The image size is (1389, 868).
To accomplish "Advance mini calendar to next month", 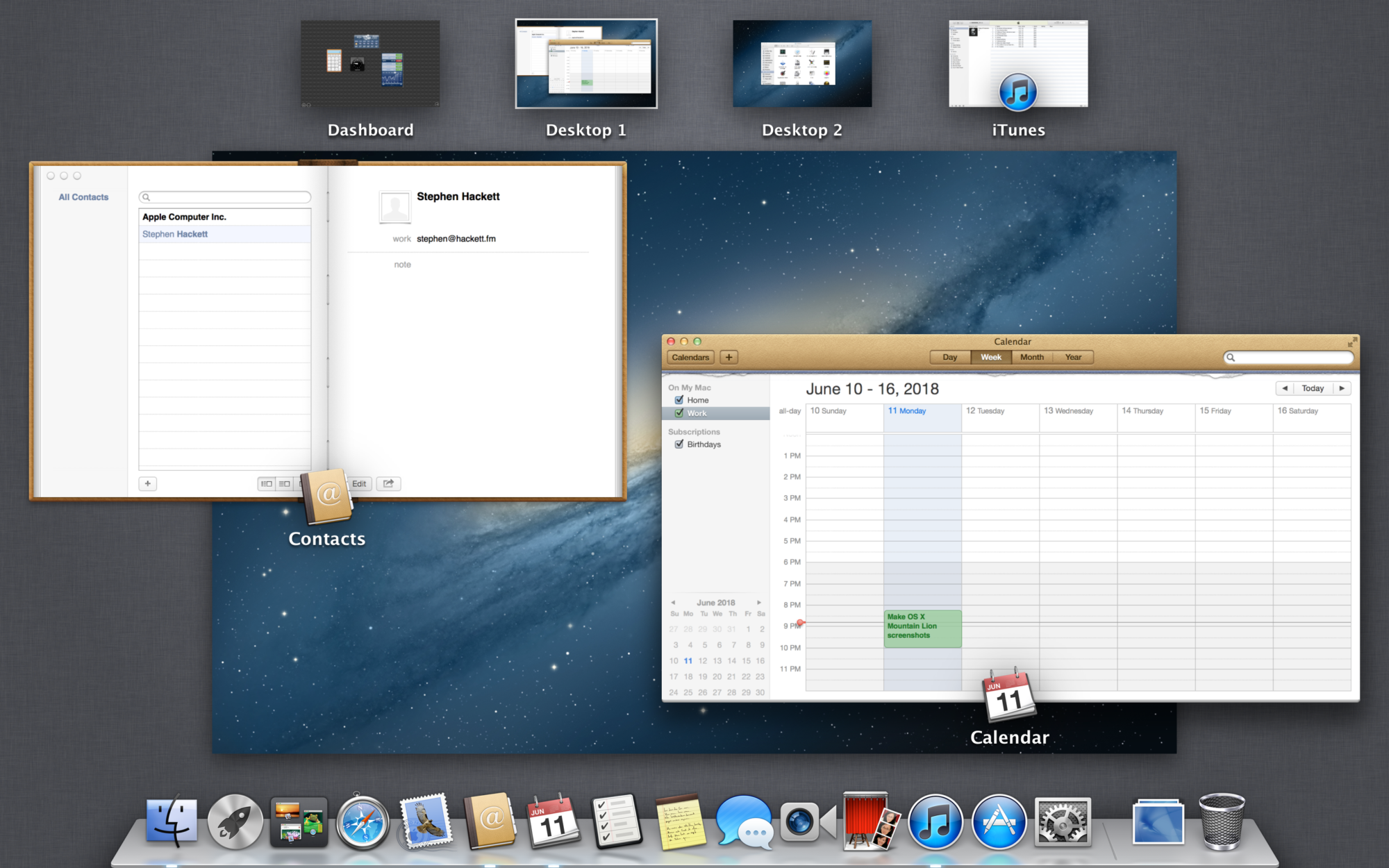I will pos(759,602).
